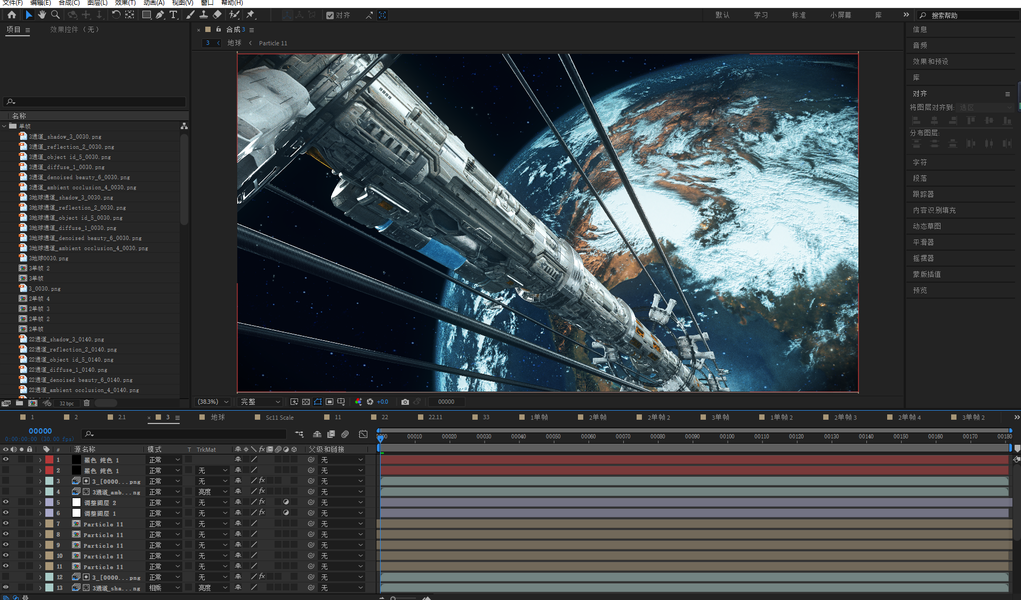This screenshot has width=1021, height=600.
Task: Click the blue +0.0 exposure value
Action: pos(383,402)
